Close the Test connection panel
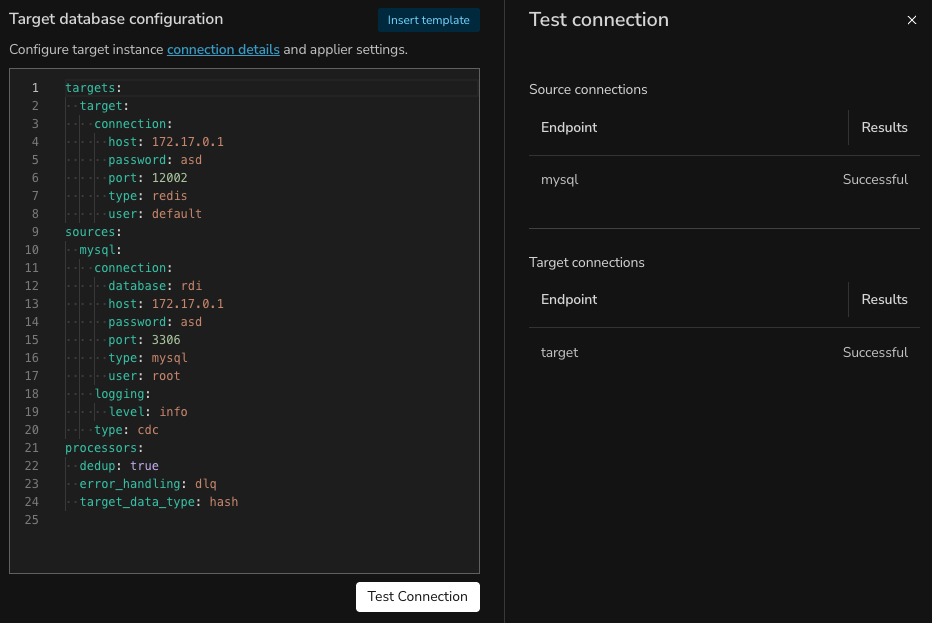This screenshot has height=623, width=932. (x=911, y=20)
